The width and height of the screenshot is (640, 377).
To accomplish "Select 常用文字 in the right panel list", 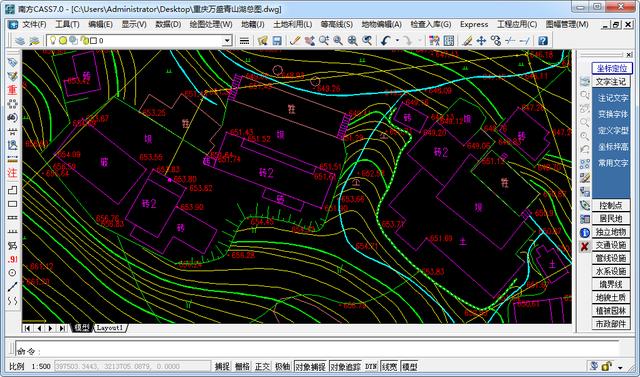I will (613, 163).
